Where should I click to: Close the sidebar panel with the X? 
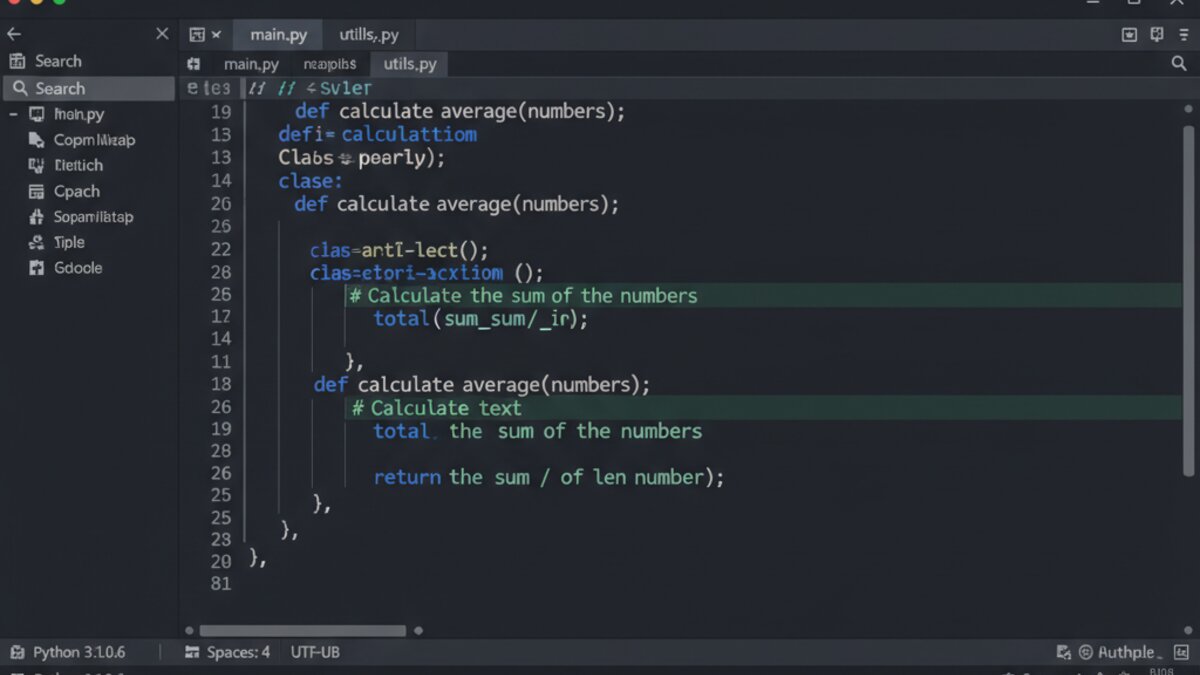pyautogui.click(x=162, y=34)
